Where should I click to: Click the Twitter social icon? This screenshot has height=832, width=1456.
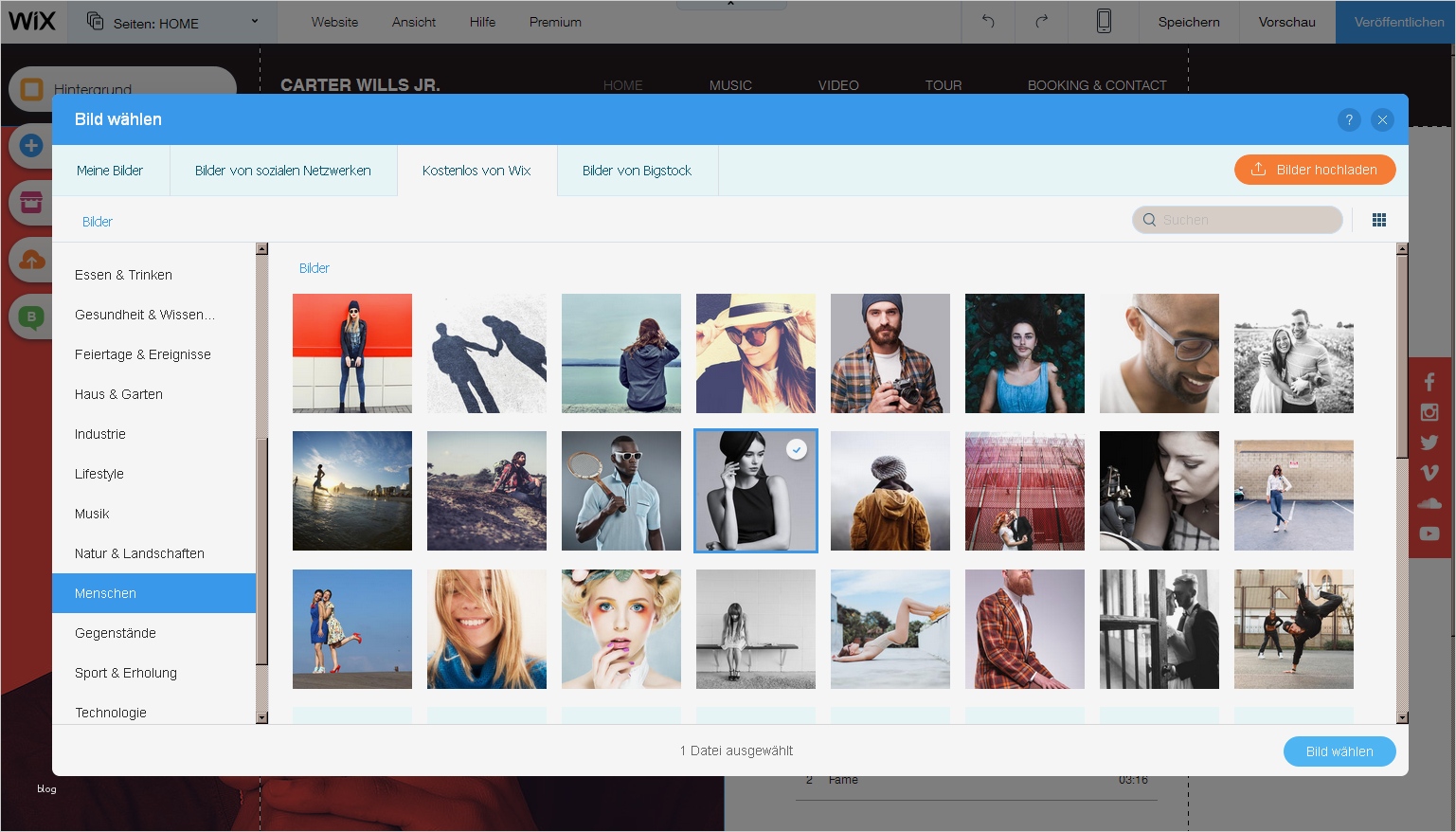pos(1429,443)
